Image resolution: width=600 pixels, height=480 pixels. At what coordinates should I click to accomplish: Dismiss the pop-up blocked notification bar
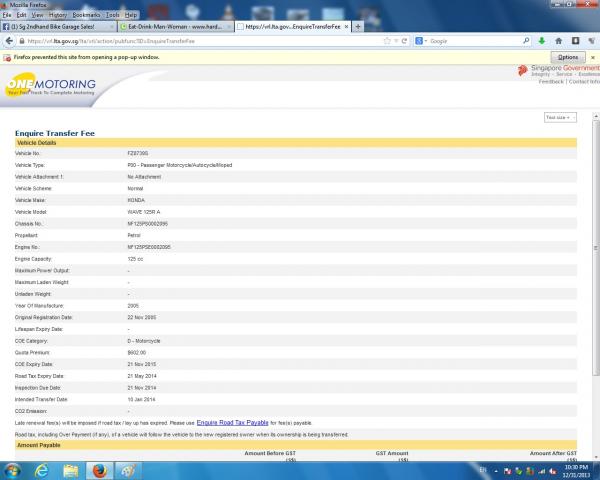pyautogui.click(x=593, y=57)
